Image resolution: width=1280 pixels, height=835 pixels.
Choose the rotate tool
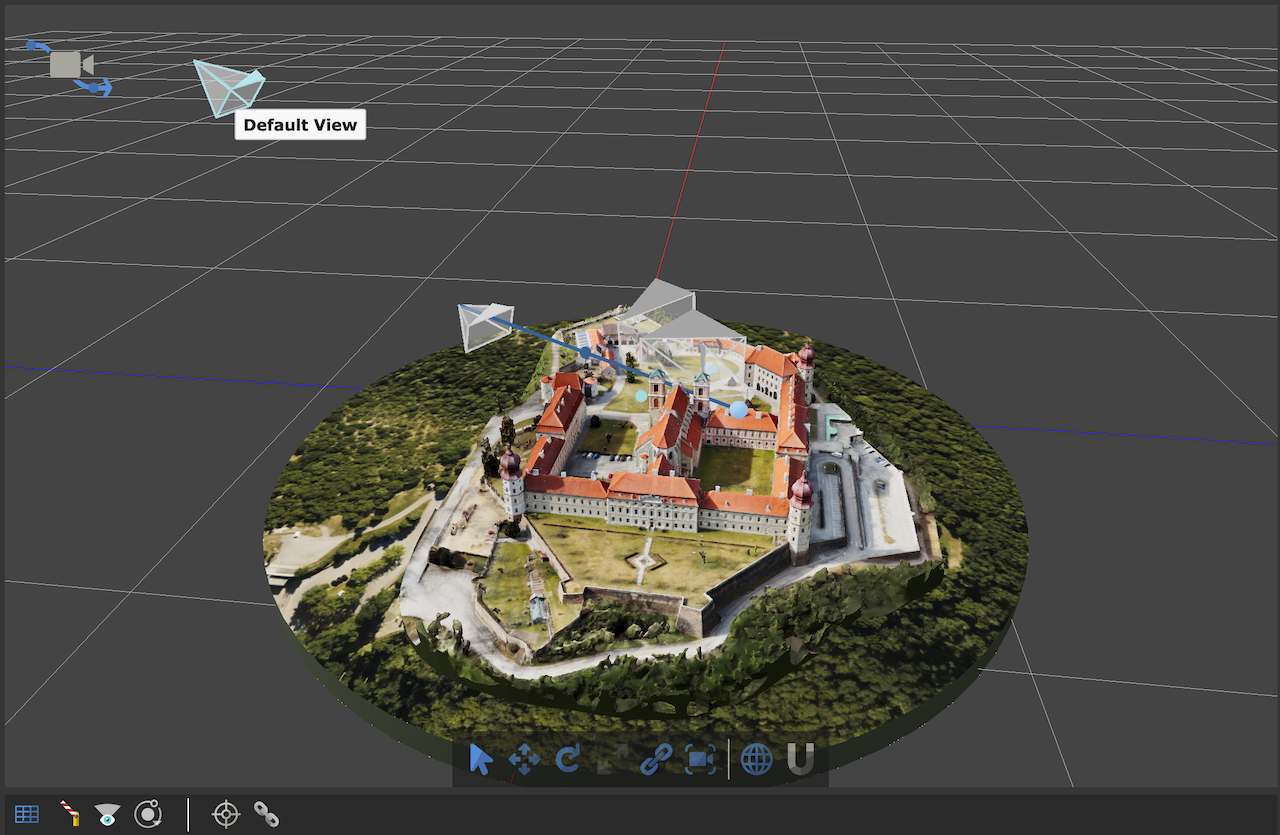(567, 760)
